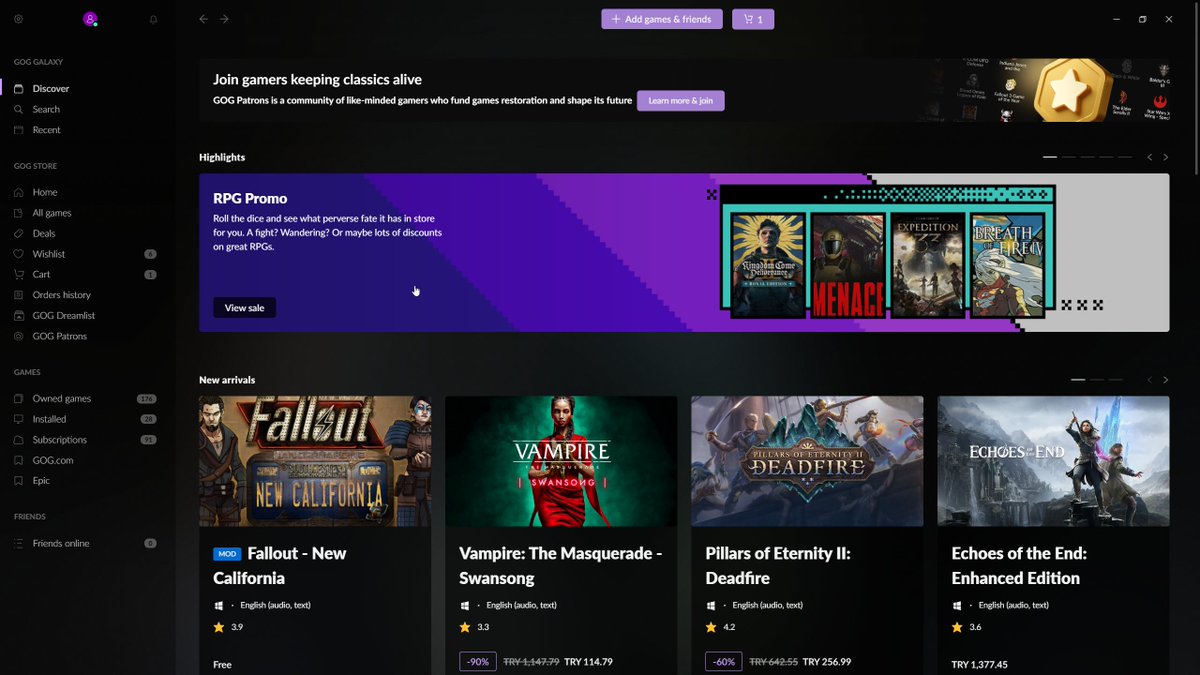Click View sale on RPG Promo

pos(244,308)
